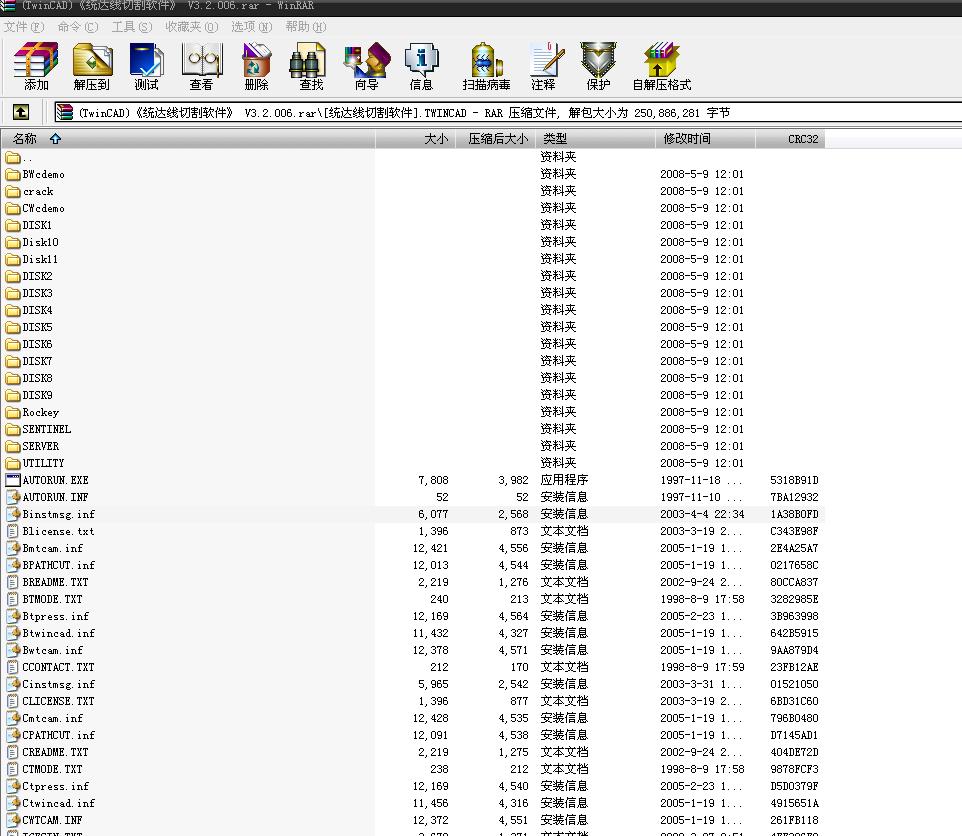Click the archive path address field
Viewport: 962px width, 836px height.
pos(508,112)
